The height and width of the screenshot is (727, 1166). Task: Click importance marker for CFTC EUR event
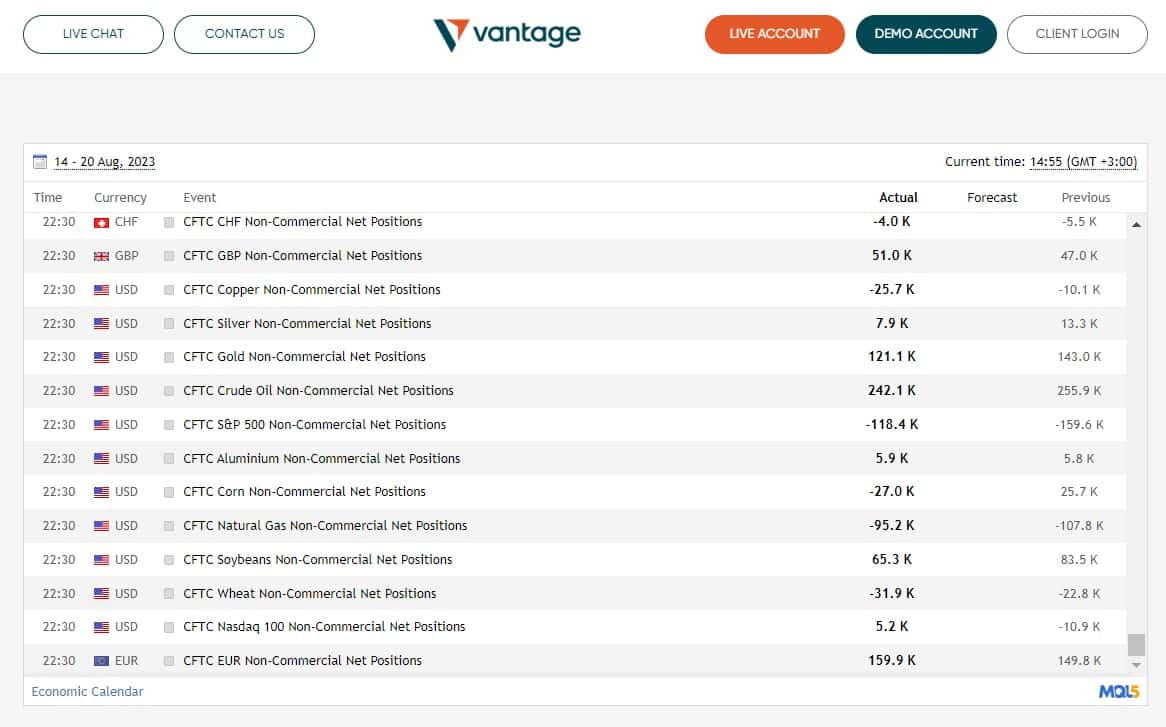point(169,661)
